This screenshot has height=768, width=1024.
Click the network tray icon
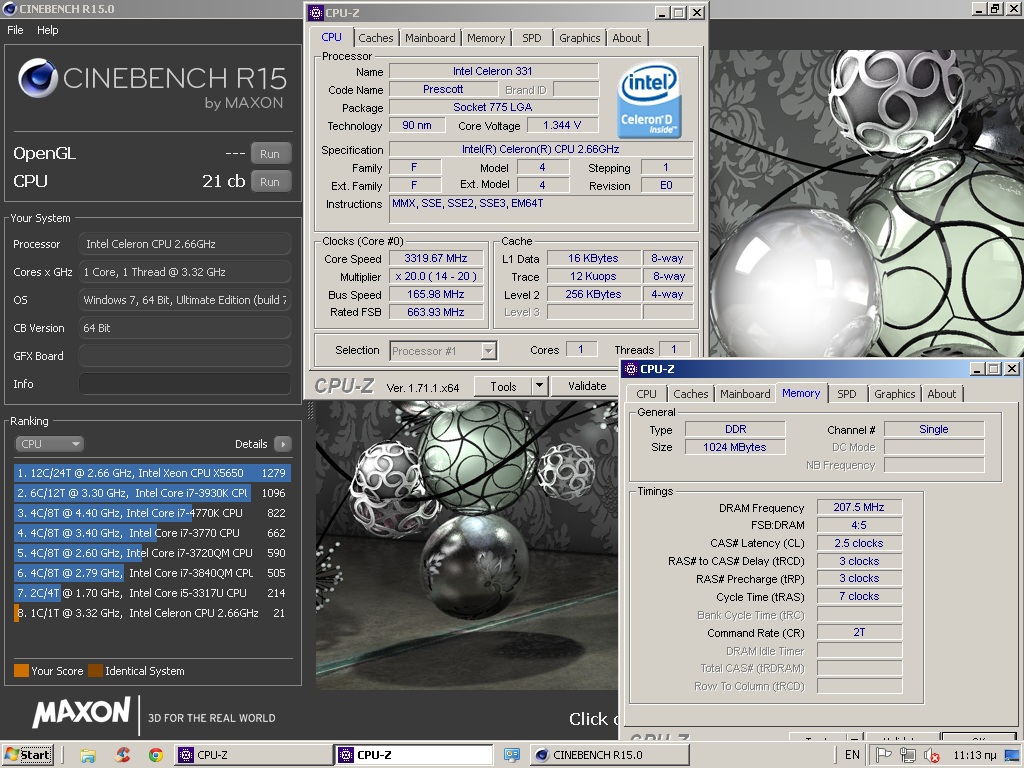907,755
